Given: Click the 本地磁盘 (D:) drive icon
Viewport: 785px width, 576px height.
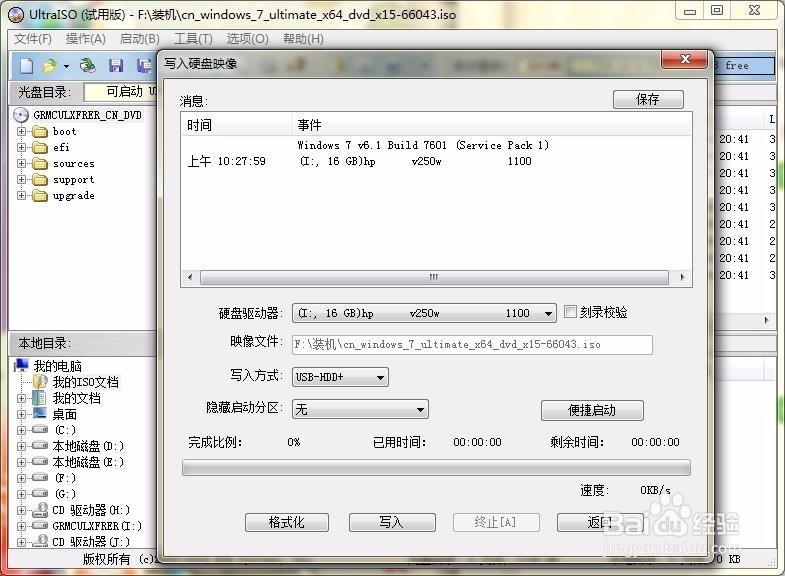Looking at the screenshot, I should (x=40, y=445).
